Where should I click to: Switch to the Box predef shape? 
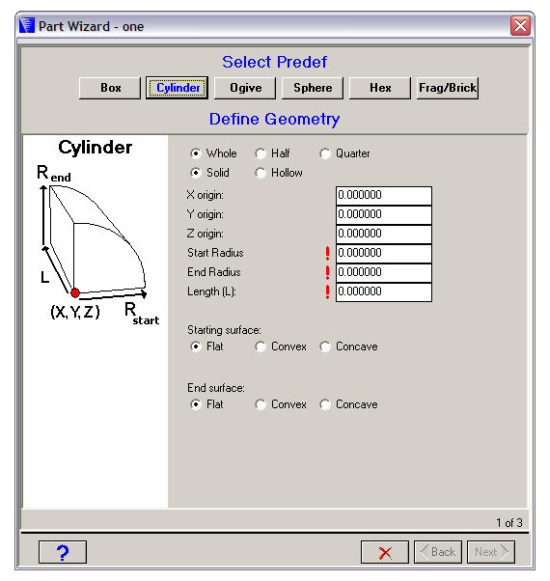[x=110, y=88]
